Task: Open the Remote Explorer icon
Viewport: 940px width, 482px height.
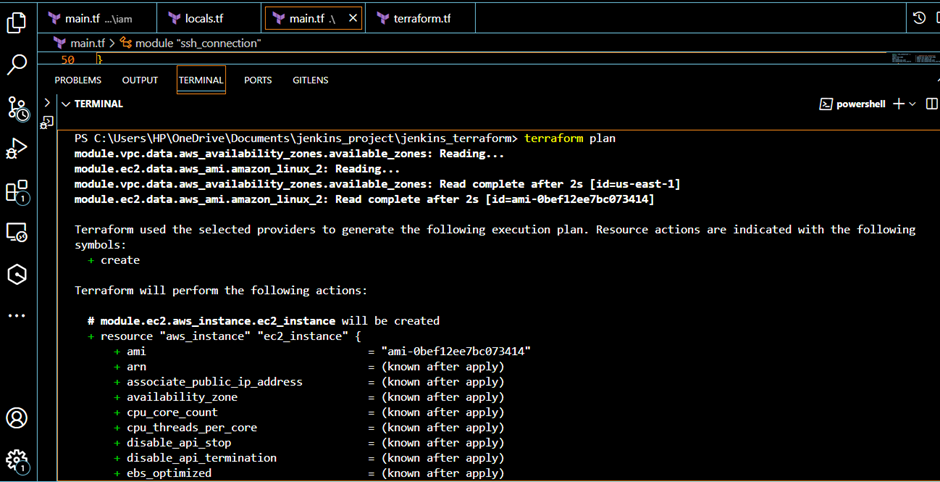Action: click(17, 232)
